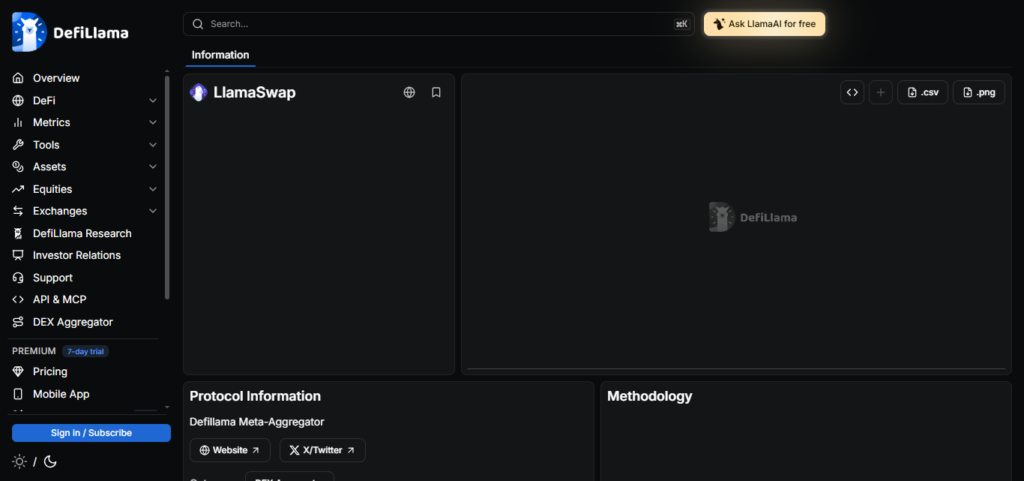The image size is (1024, 481).
Task: Click the Mobile App phone icon
Action: pos(18,394)
